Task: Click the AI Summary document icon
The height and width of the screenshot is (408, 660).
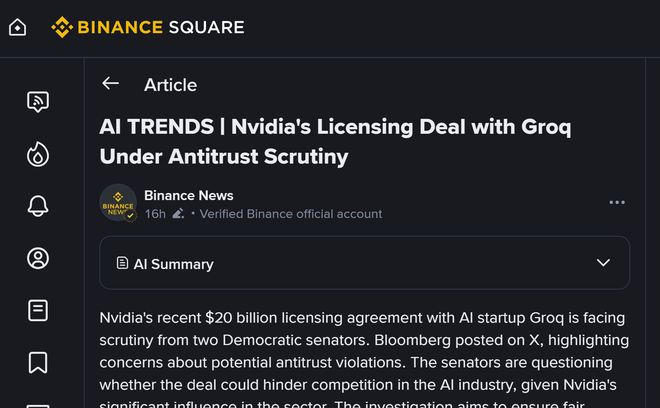Action: (122, 263)
